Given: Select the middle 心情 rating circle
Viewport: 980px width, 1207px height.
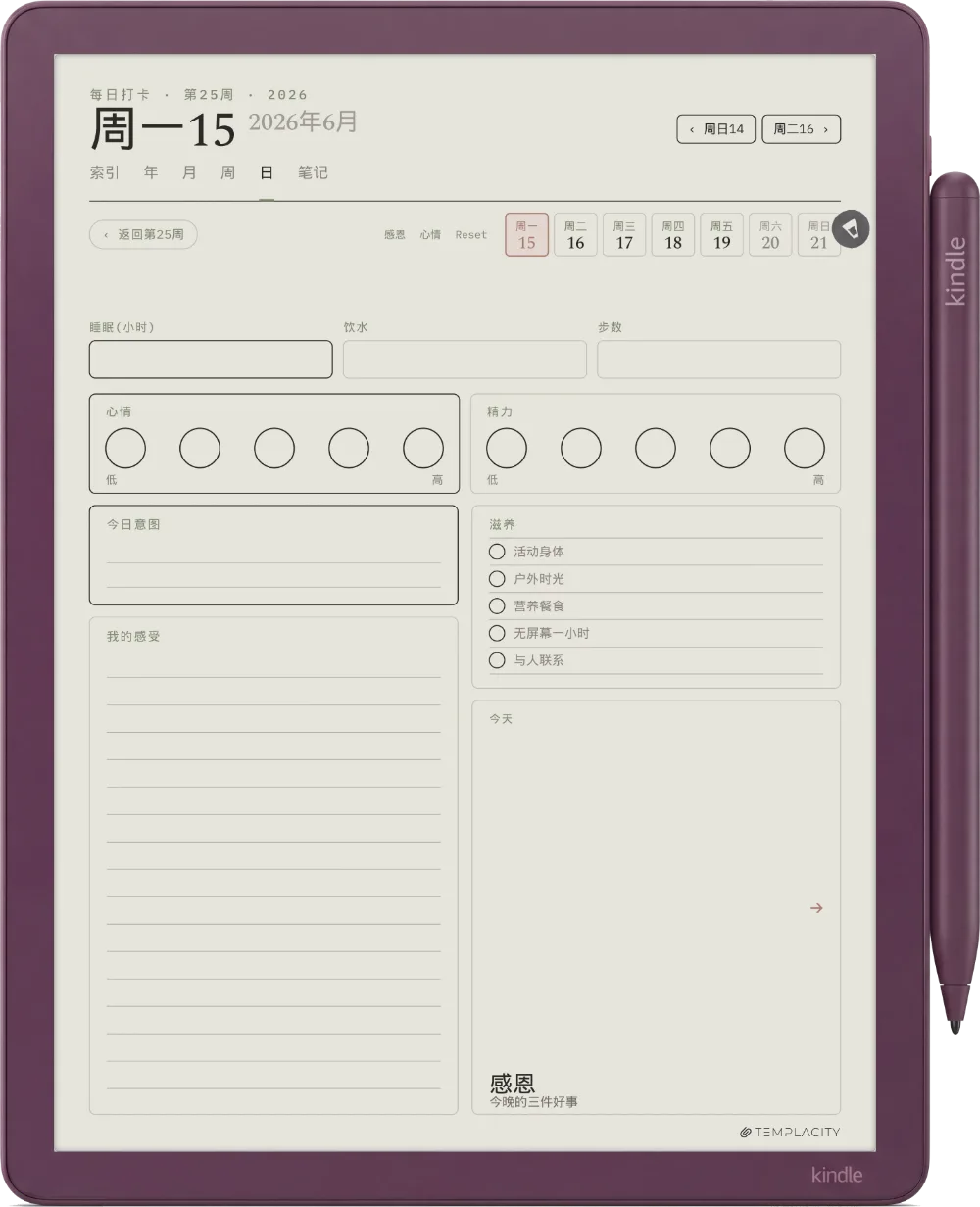Looking at the screenshot, I should click(274, 448).
